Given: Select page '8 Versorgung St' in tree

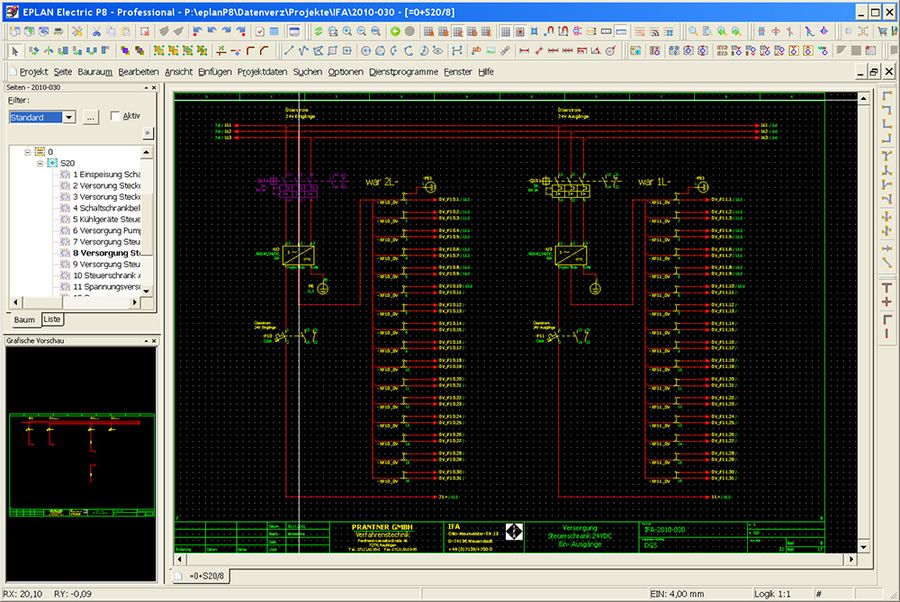Looking at the screenshot, I should [x=100, y=253].
